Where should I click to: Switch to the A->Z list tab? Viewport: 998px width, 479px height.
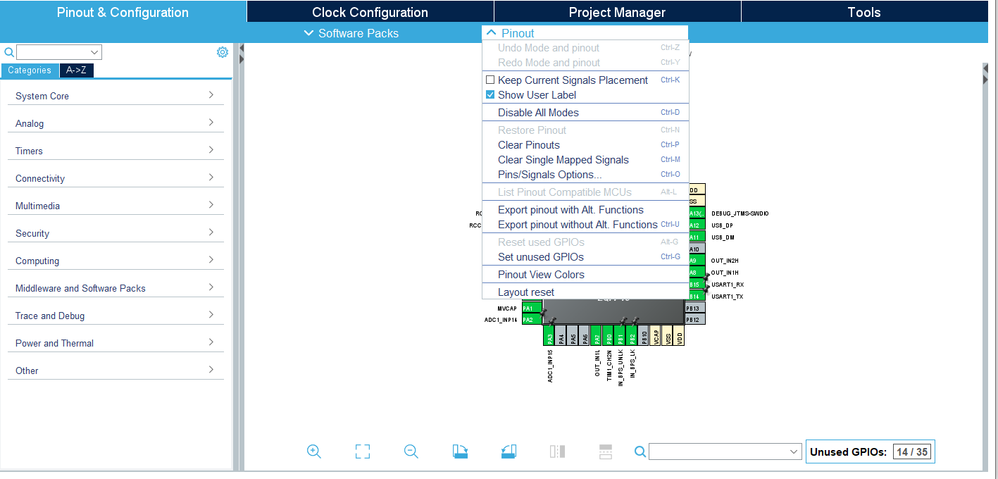(x=77, y=71)
